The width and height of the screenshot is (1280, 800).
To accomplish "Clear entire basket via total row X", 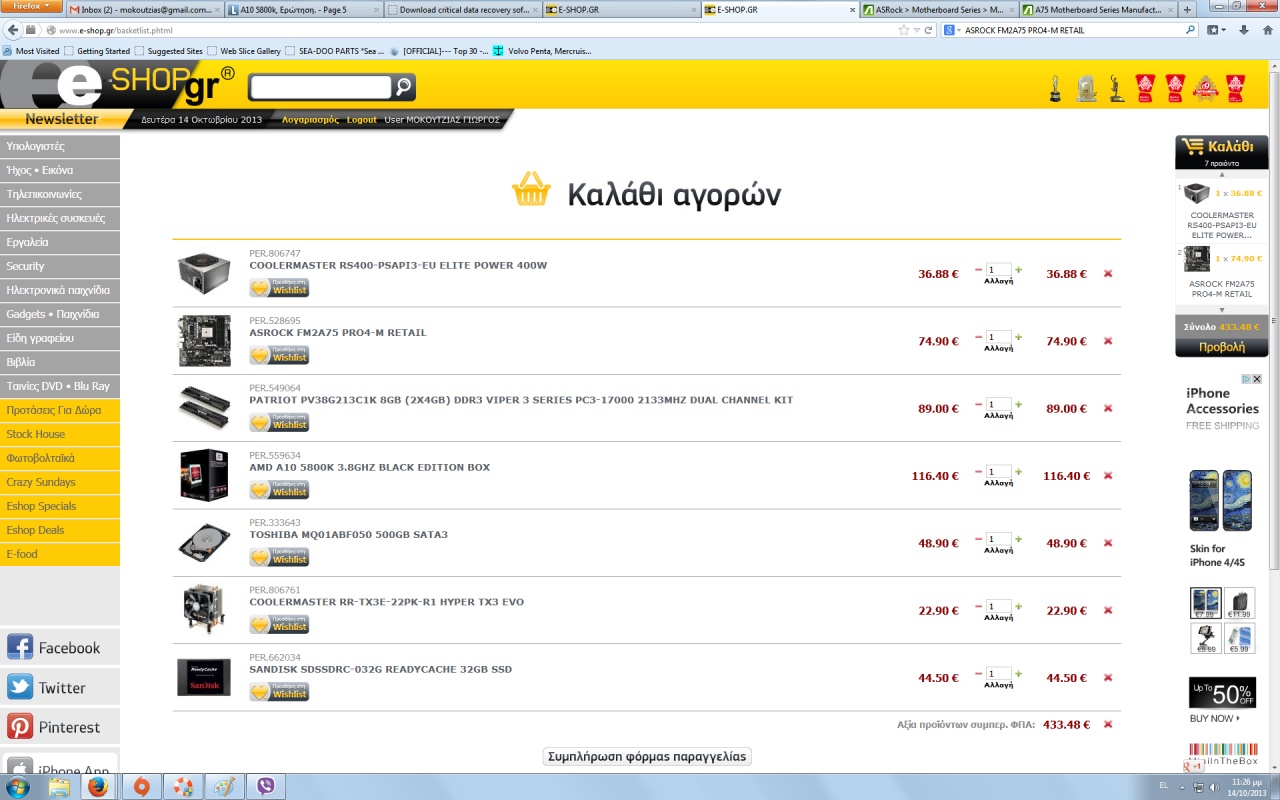I will click(x=1107, y=724).
